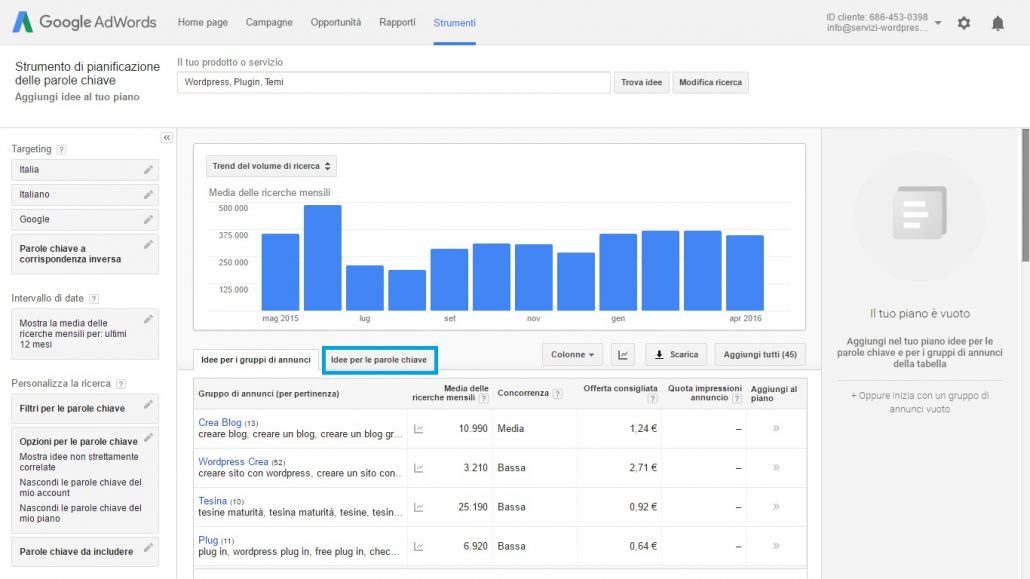Edit the Italia location targeting pencil
1030x579 pixels.
148,170
